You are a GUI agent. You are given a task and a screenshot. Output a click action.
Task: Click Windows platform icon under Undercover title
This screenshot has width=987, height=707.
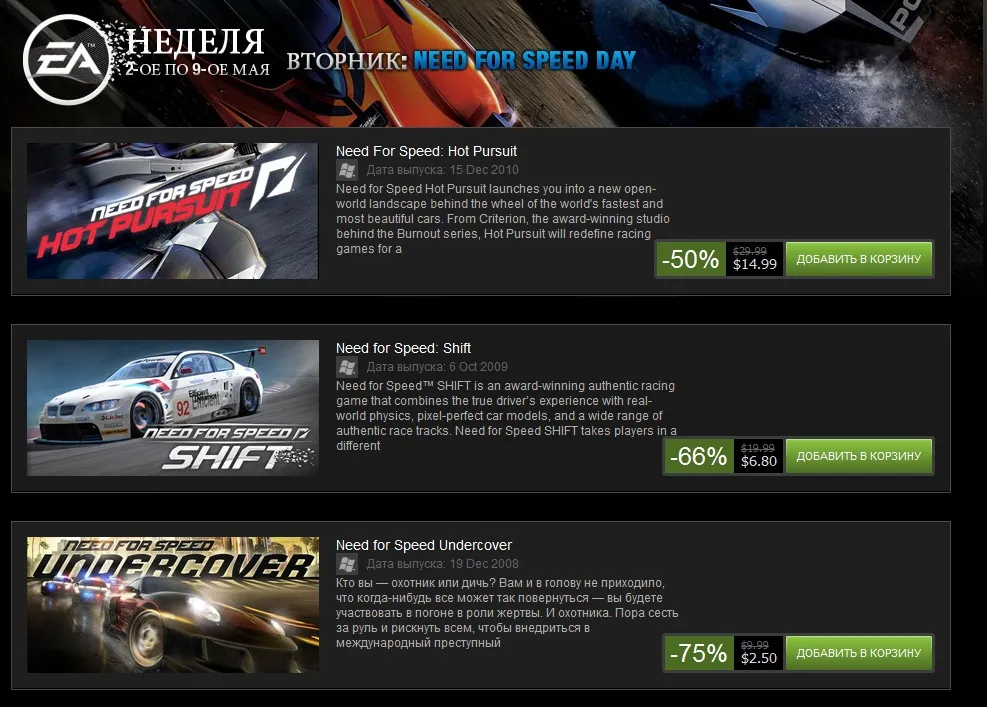point(347,564)
